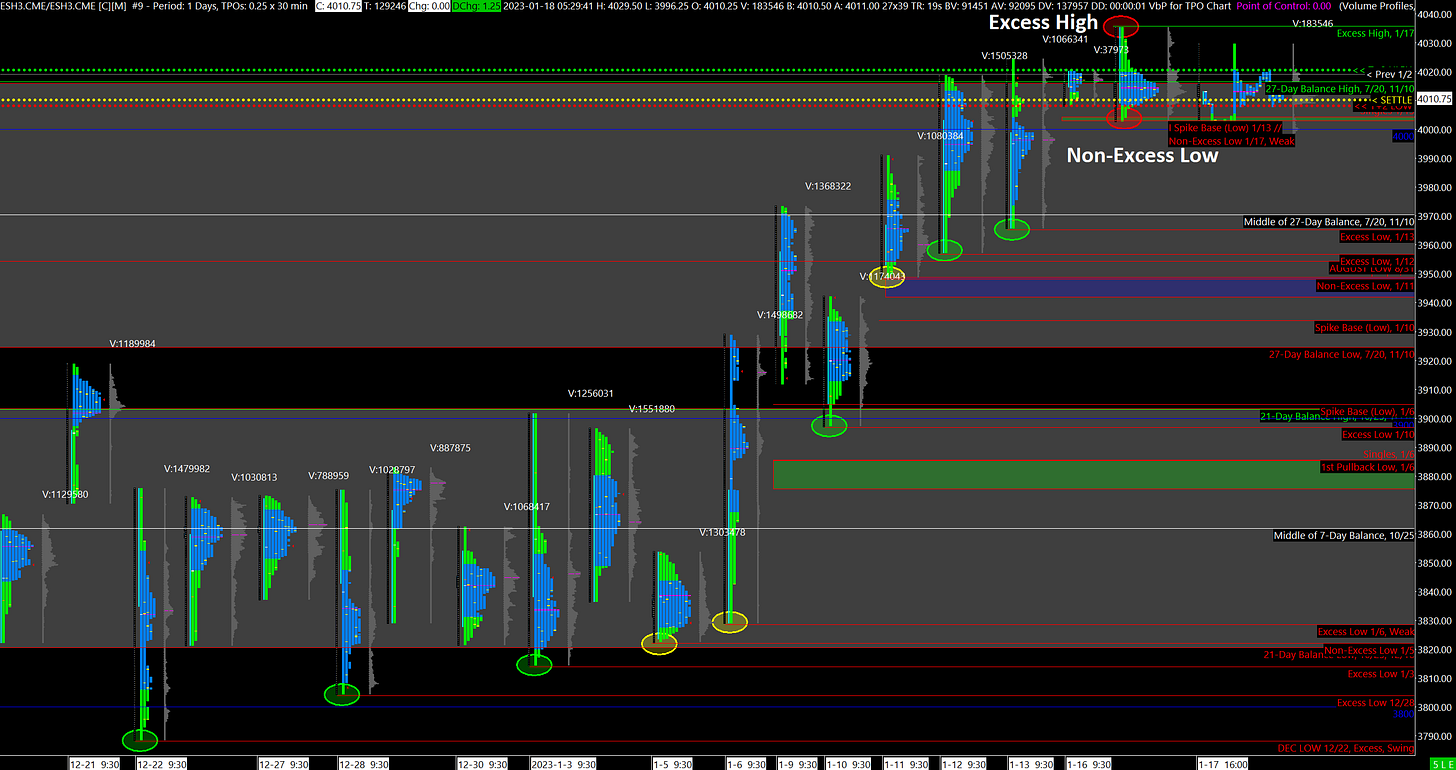Click the 'V:1551880' volume label
The width and height of the screenshot is (1456, 770).
coord(652,409)
